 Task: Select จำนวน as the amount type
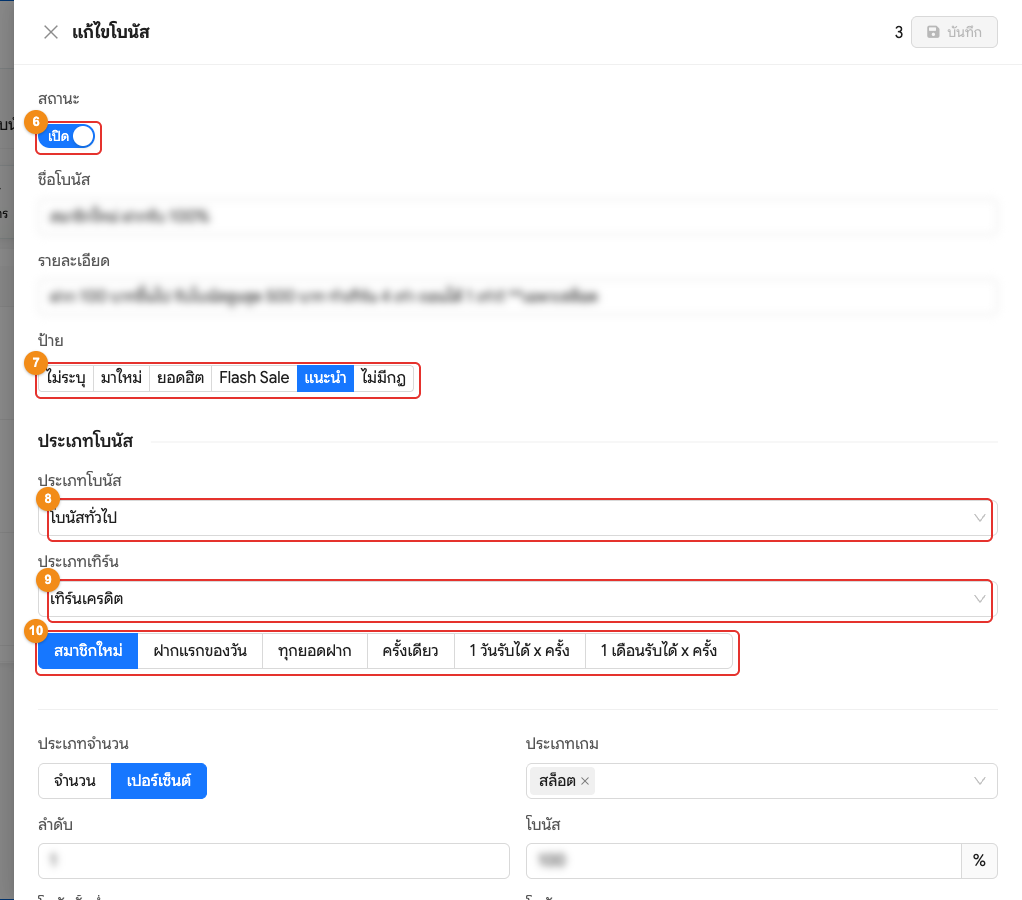coord(75,781)
